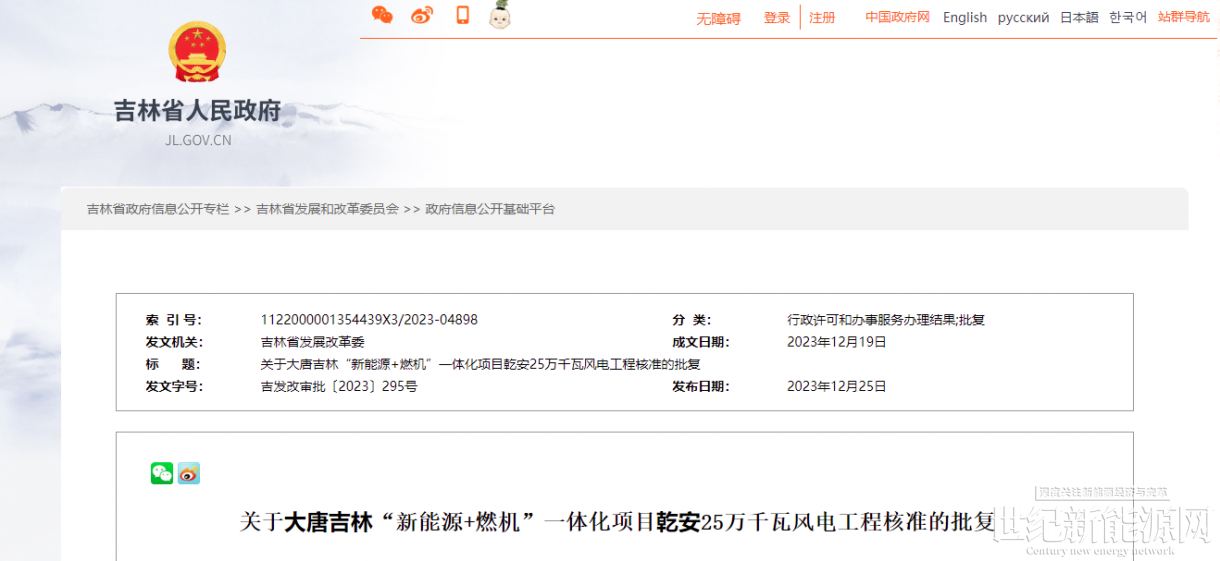
Task: Open the mobile phone version icon
Action: point(462,15)
